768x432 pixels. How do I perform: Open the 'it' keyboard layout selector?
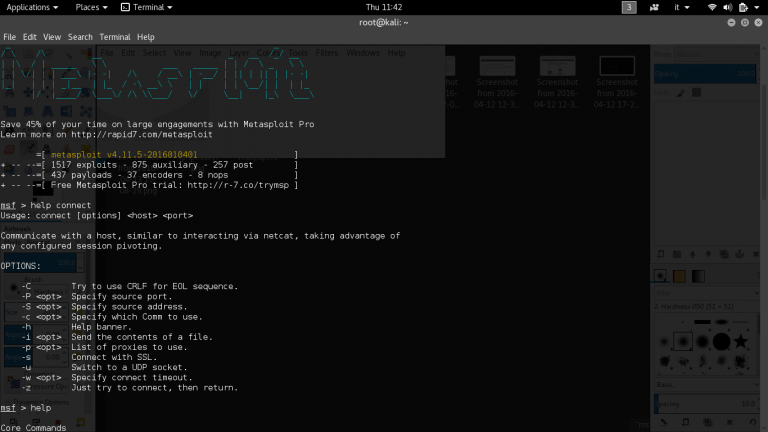[681, 7]
